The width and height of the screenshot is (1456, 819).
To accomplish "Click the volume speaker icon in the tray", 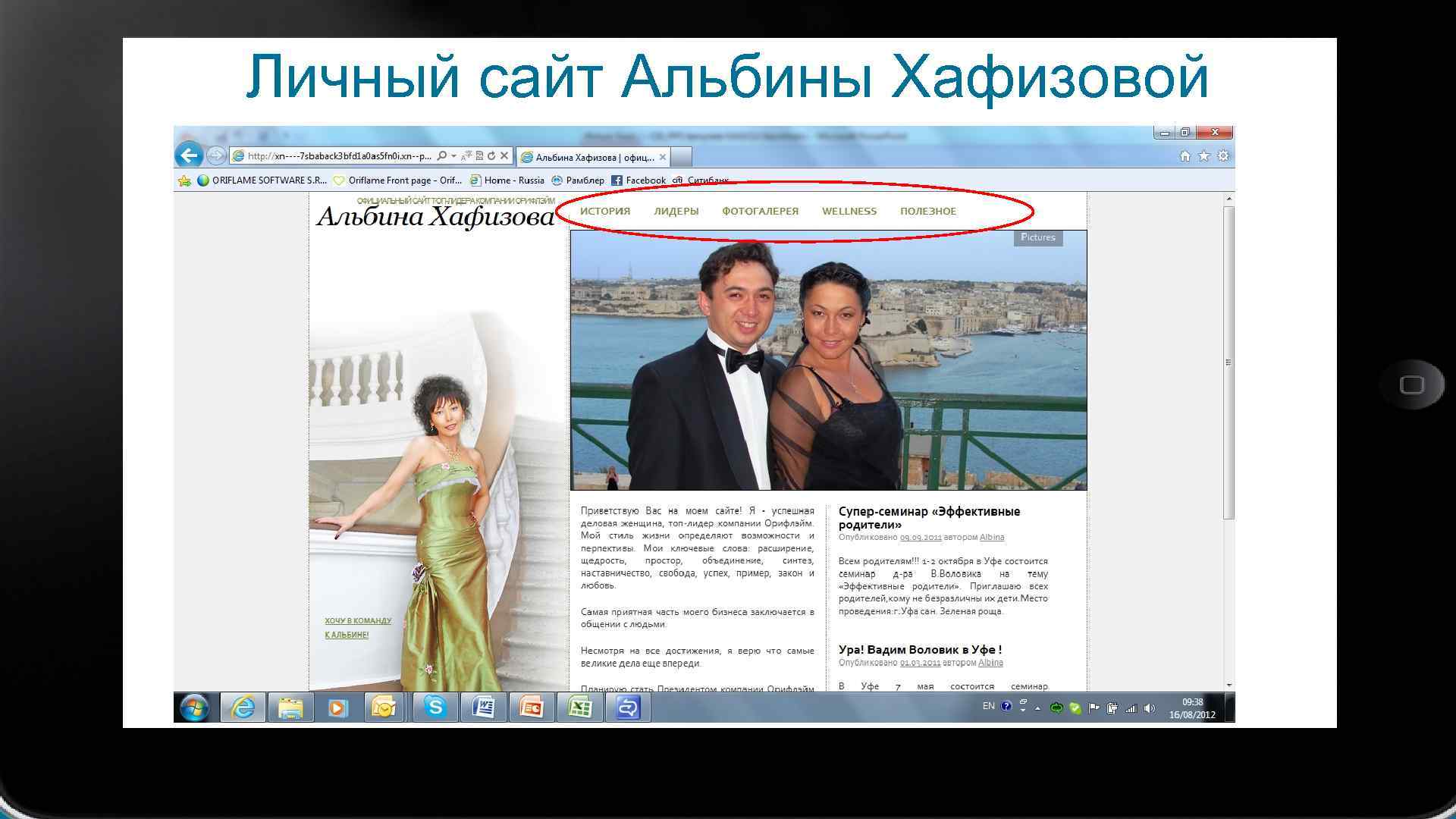I will pos(1150,708).
